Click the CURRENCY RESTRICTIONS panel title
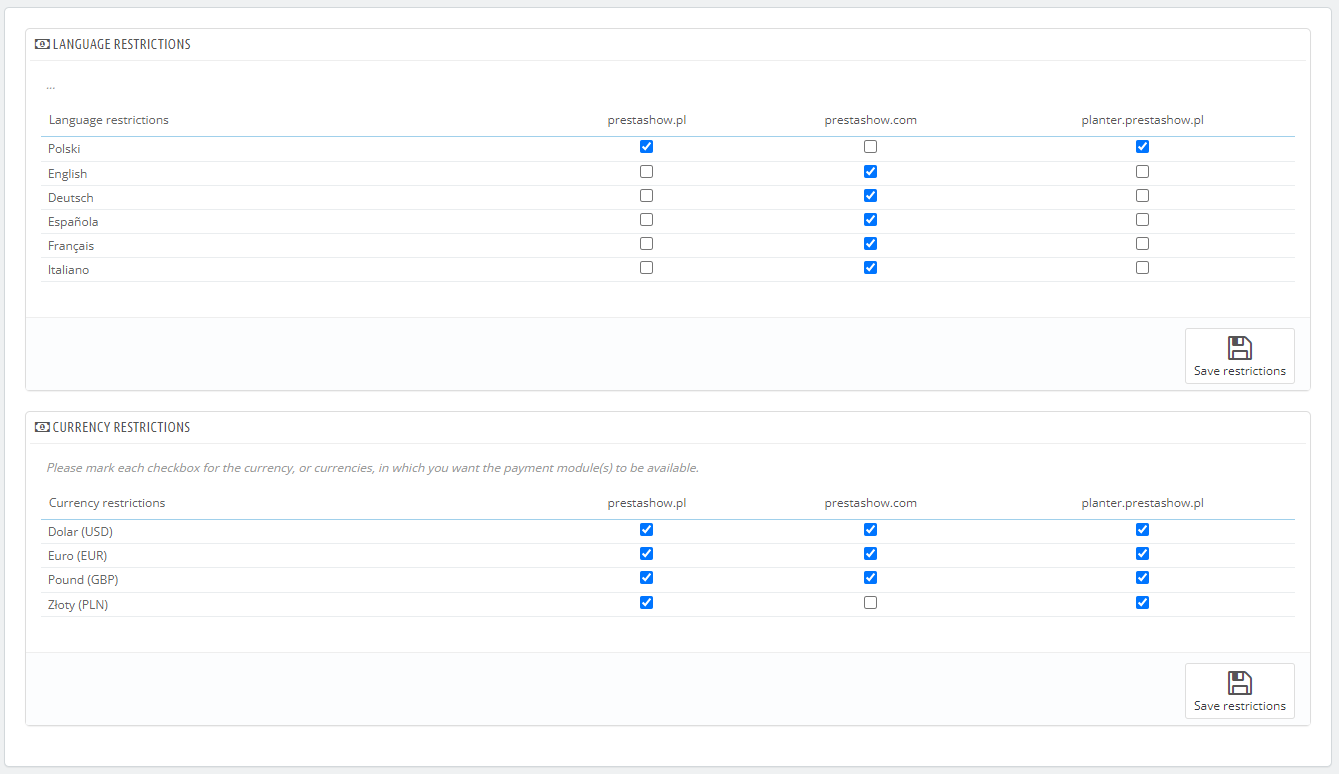The height and width of the screenshot is (774, 1339). (x=121, y=427)
